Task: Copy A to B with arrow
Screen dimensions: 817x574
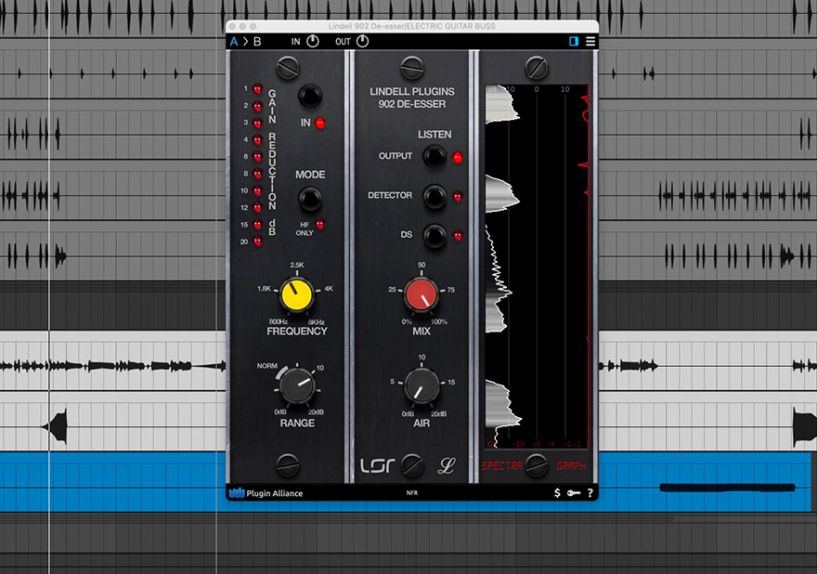Action: tap(245, 42)
